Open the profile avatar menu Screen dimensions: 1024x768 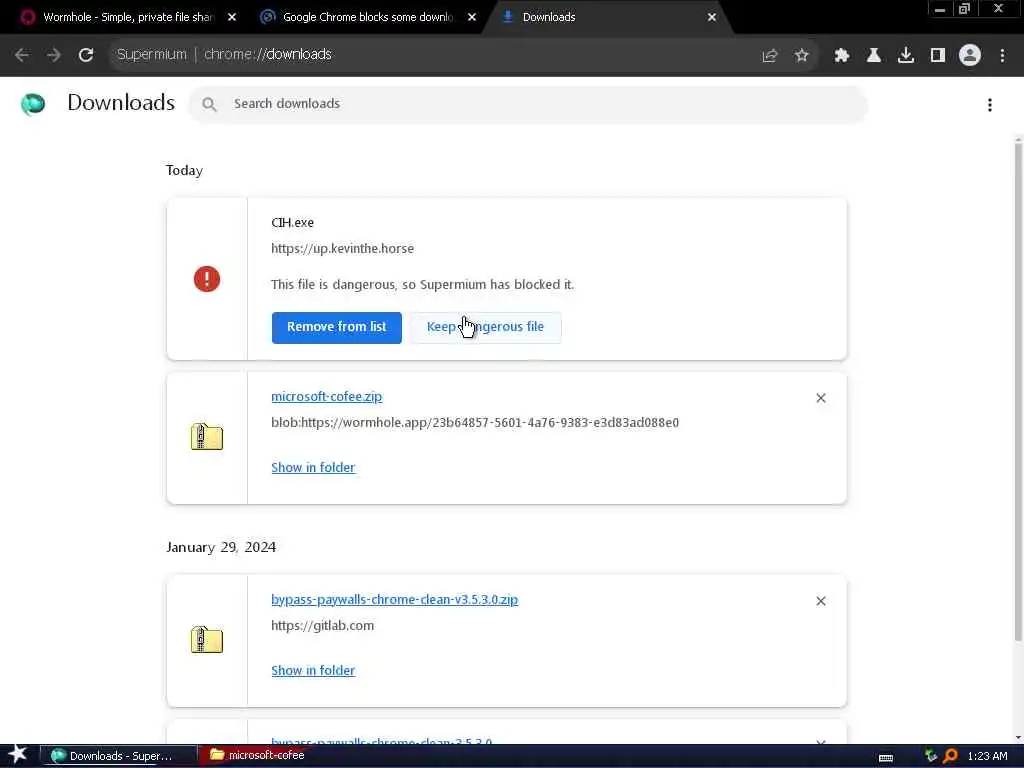970,56
